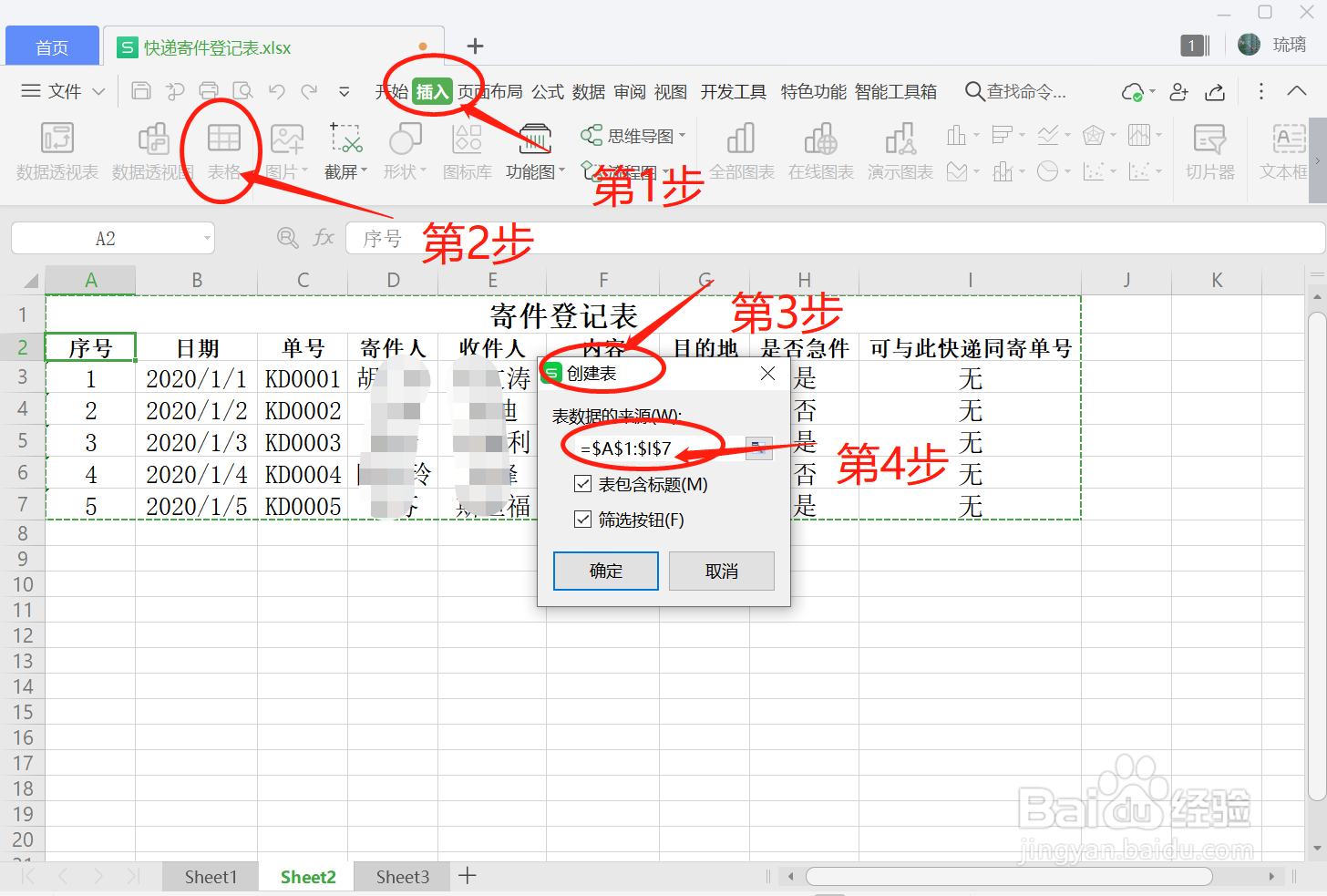Viewport: 1327px width, 896px height.
Task: Uncheck the 表包含标题 checkbox
Action: coord(582,484)
